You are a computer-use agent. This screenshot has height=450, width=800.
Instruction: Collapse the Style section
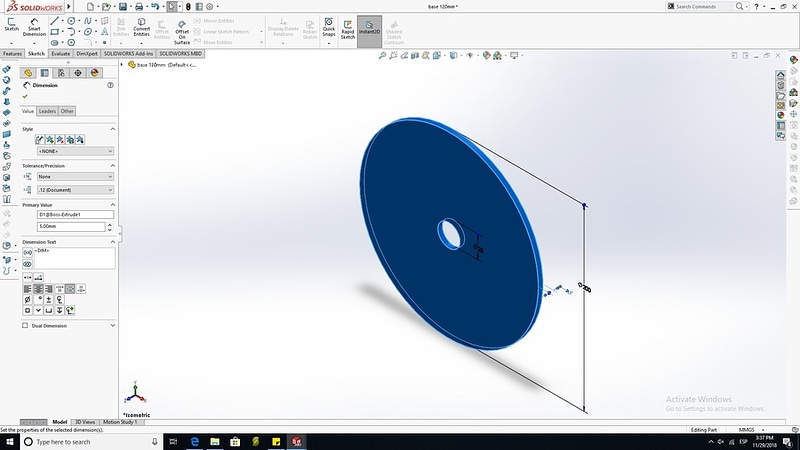[x=113, y=129]
